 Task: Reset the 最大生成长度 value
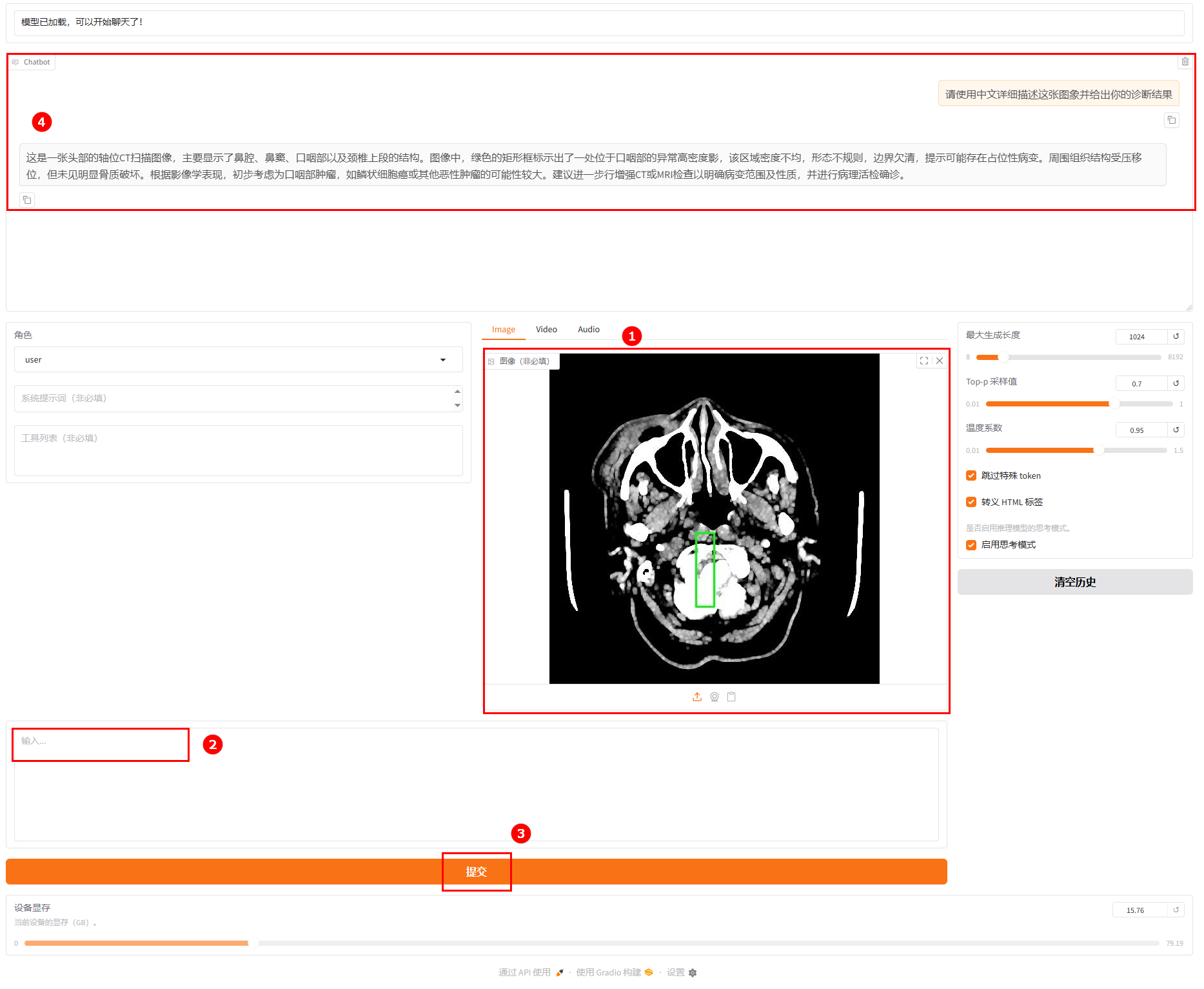[1176, 336]
